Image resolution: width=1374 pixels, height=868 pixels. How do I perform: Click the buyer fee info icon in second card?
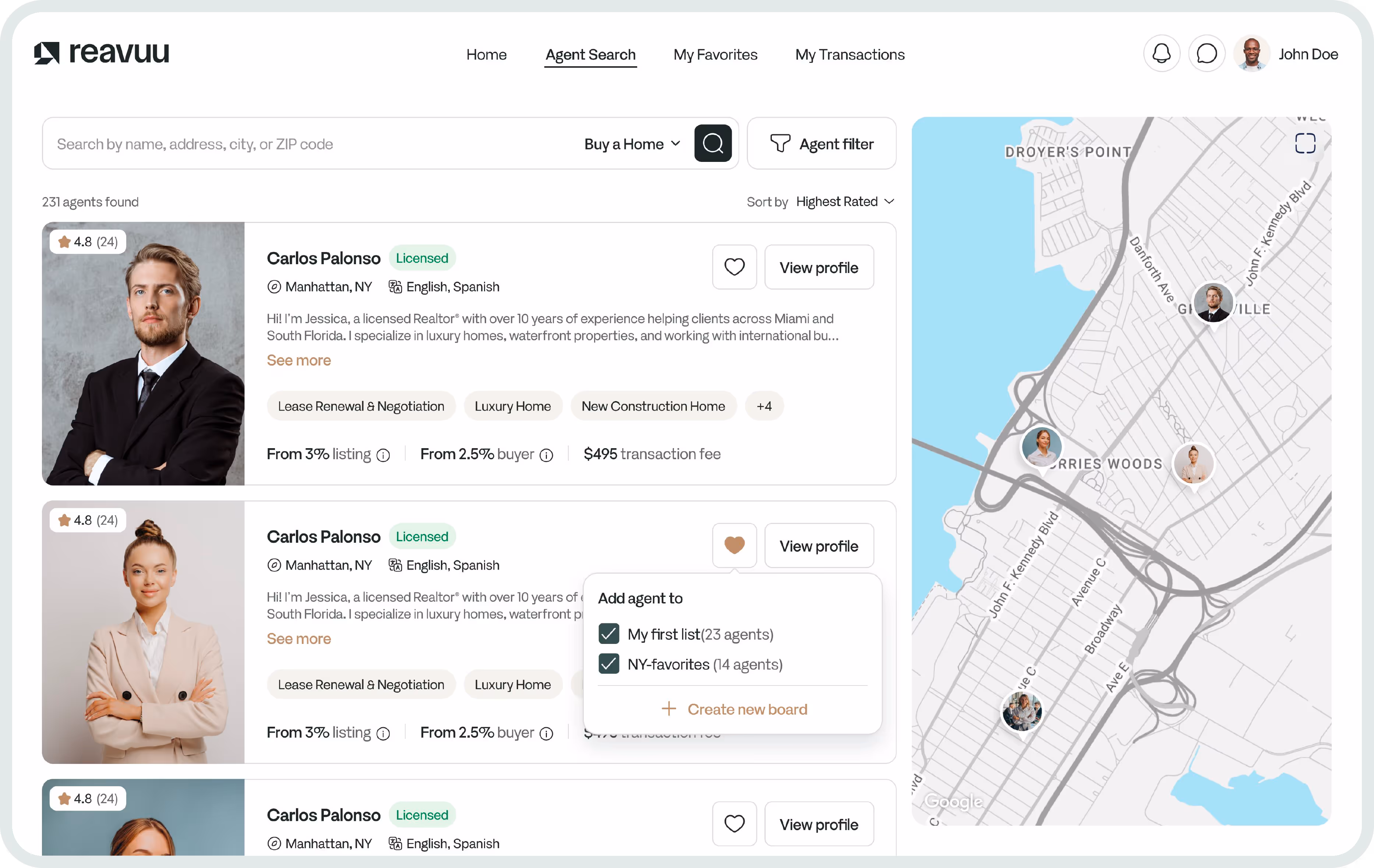pyautogui.click(x=546, y=733)
